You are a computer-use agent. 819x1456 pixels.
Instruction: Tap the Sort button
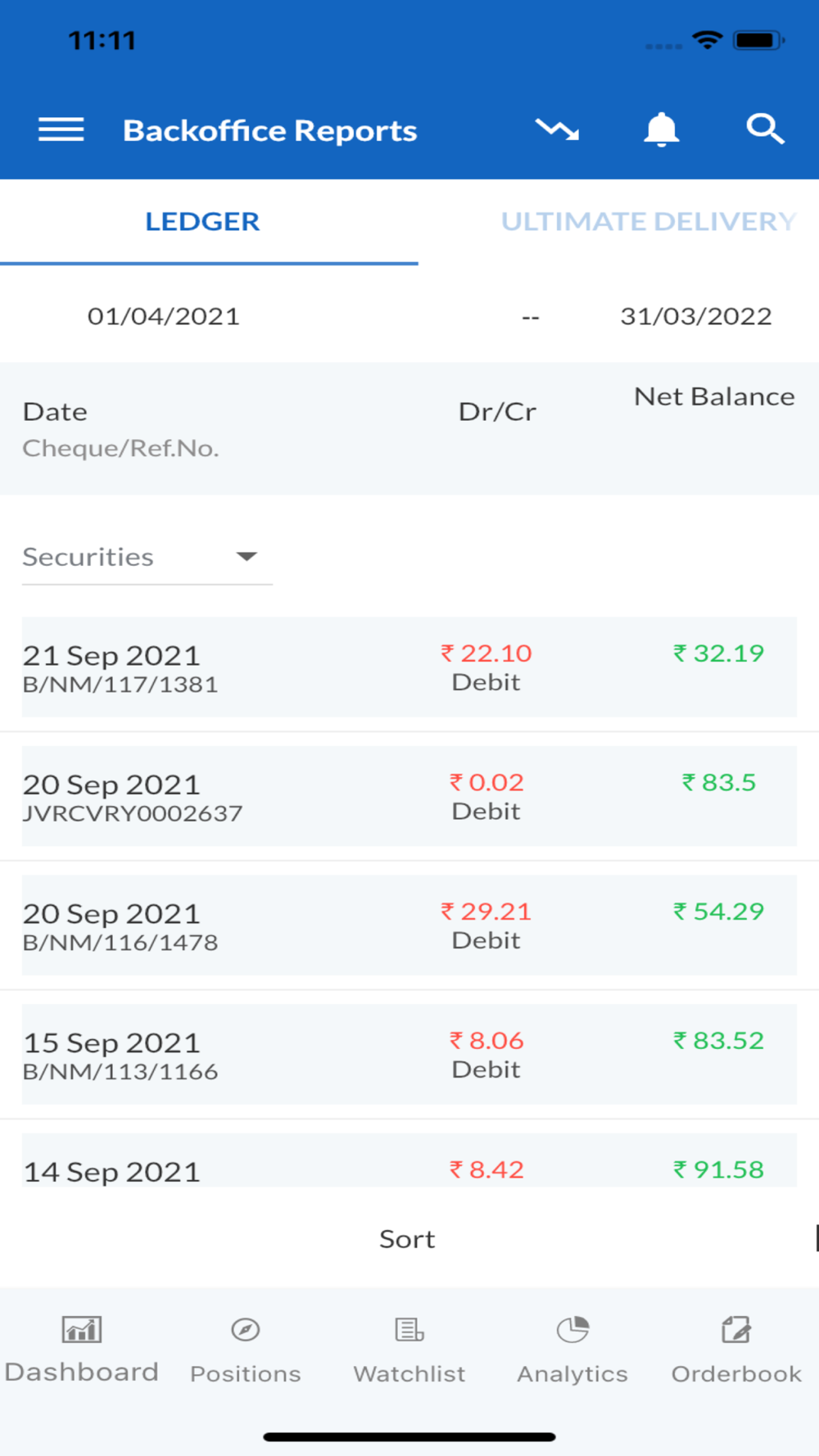pos(407,1239)
